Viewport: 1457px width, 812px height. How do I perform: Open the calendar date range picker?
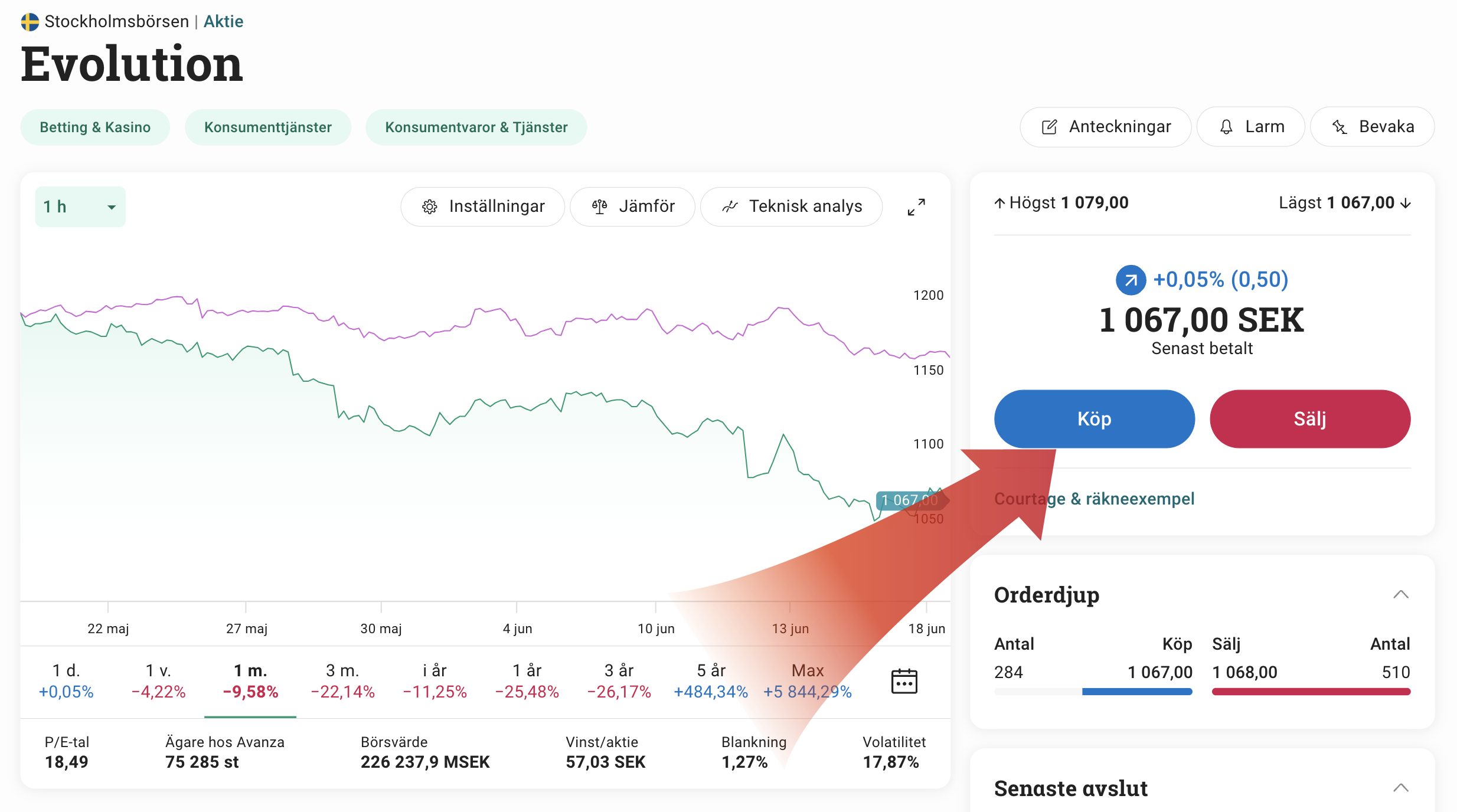904,682
